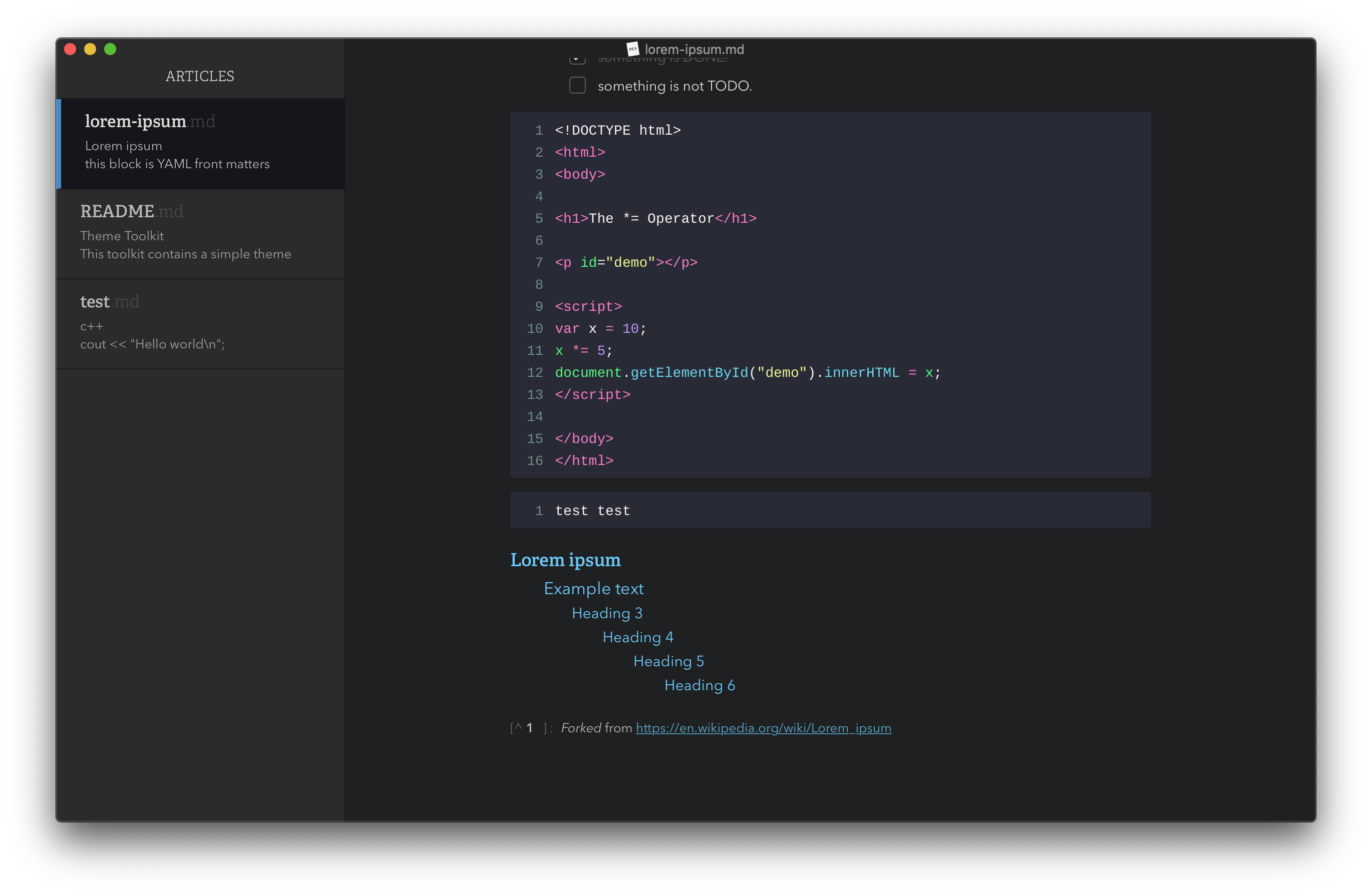
Task: Click the green fullscreen window button
Action: click(110, 49)
